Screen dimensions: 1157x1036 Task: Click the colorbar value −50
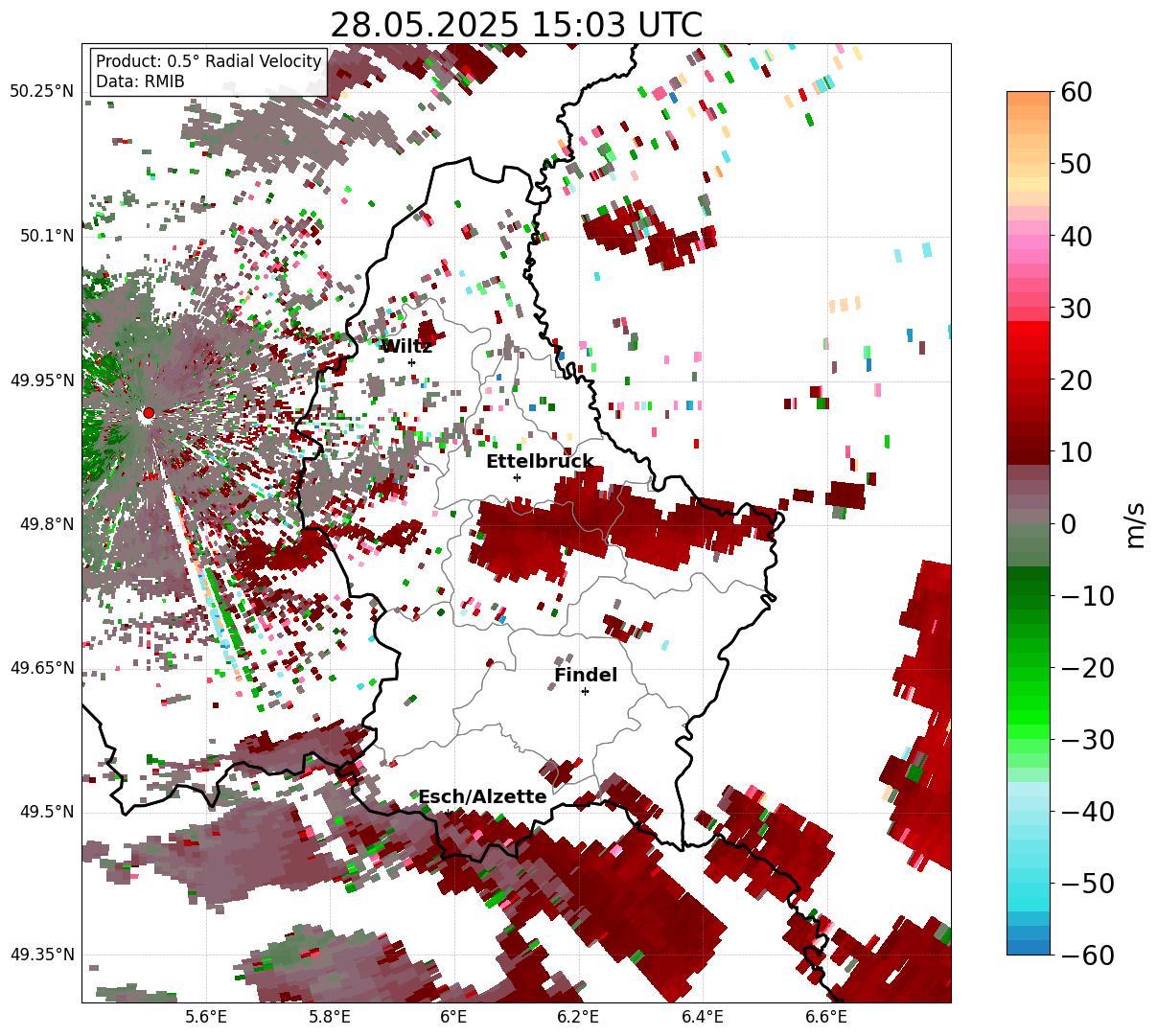[x=1087, y=883]
